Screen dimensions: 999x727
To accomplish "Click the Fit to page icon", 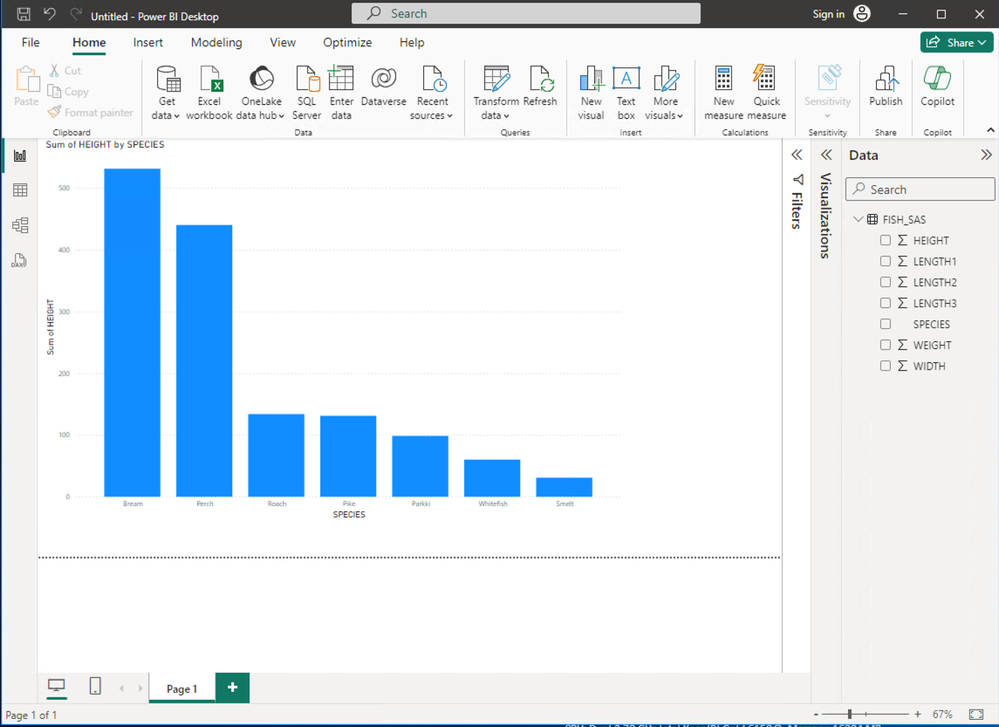I will coord(975,714).
